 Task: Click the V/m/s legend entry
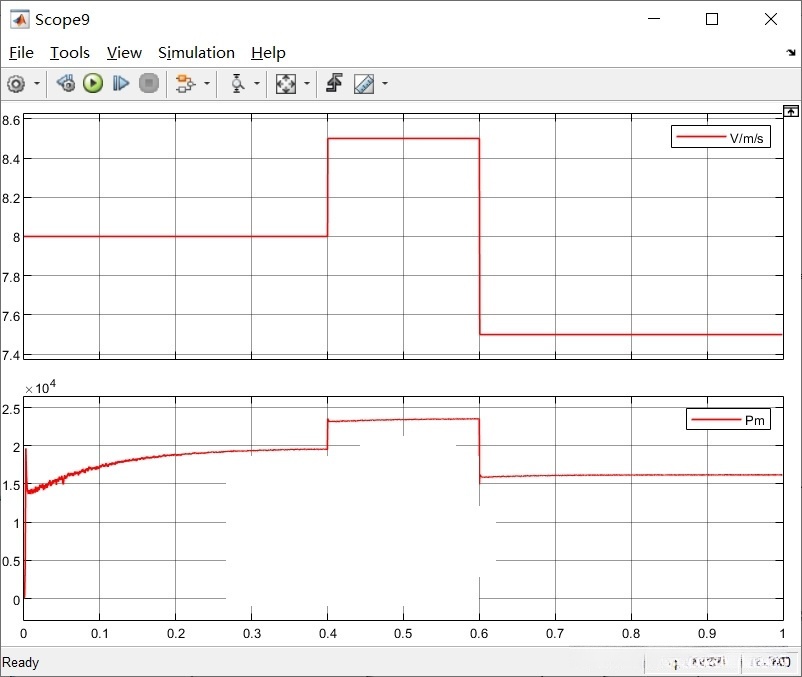[720, 138]
